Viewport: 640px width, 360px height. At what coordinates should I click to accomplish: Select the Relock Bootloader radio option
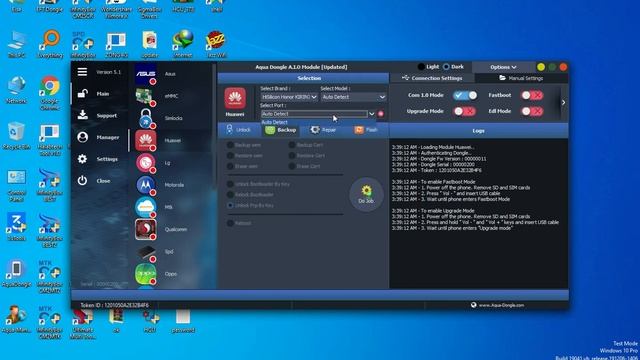point(230,195)
